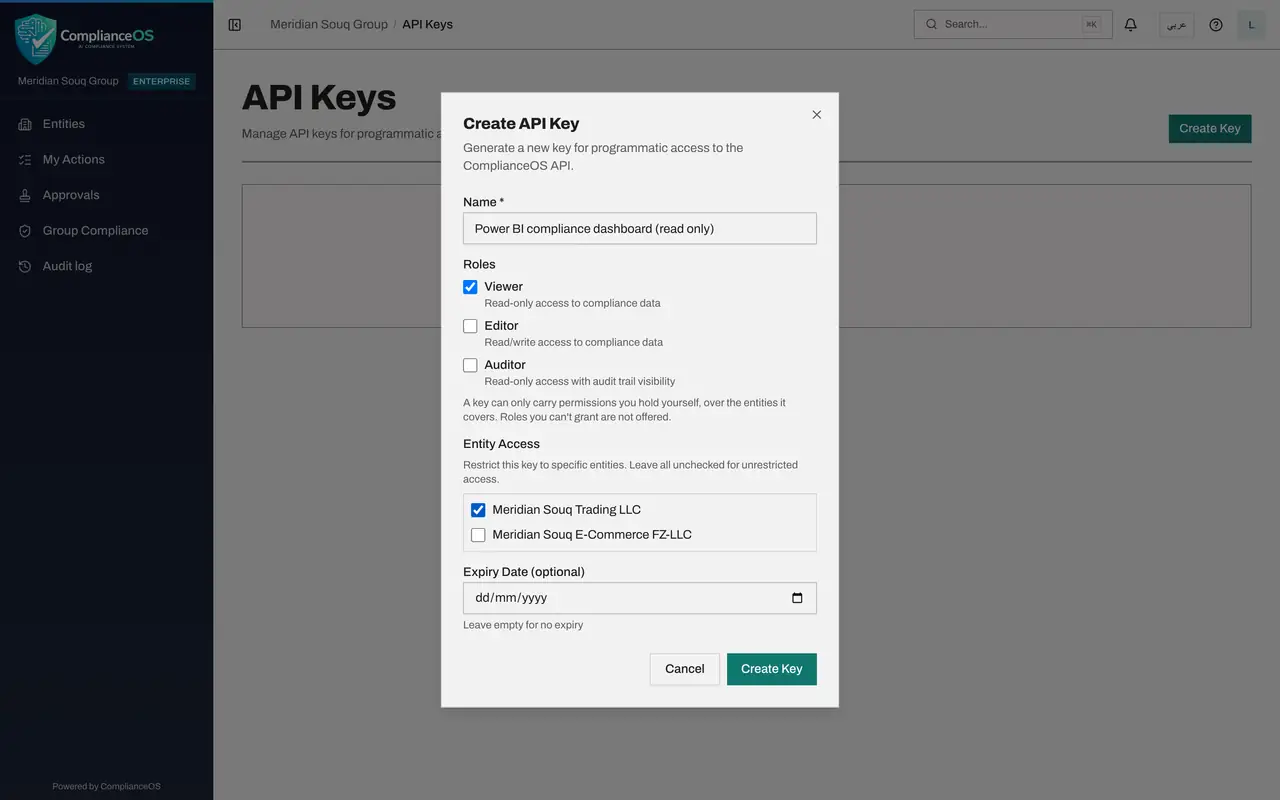The height and width of the screenshot is (800, 1280).
Task: Enable the Editor role checkbox
Action: click(x=470, y=326)
